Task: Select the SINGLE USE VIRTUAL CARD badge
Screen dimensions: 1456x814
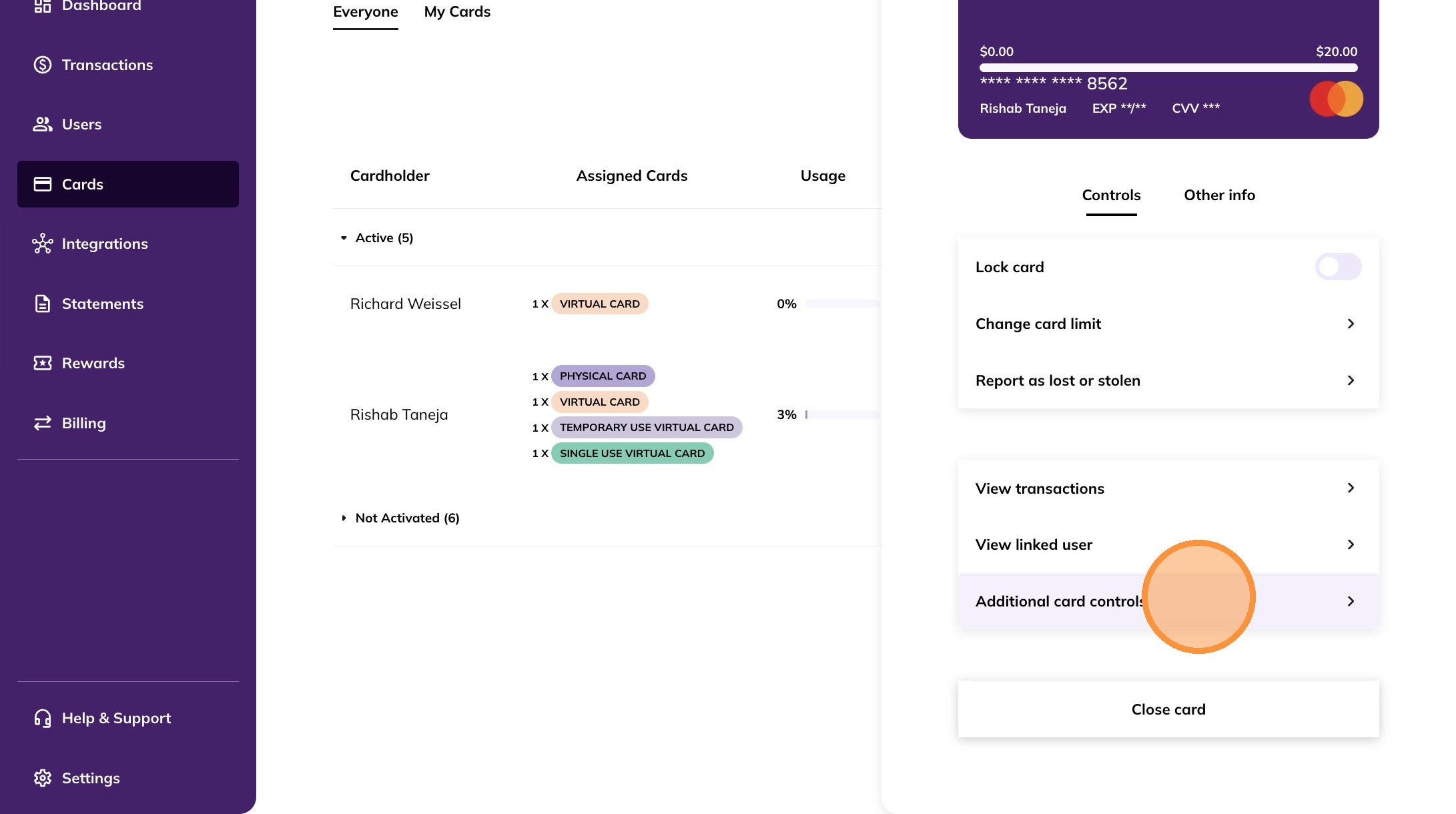Action: pos(632,453)
